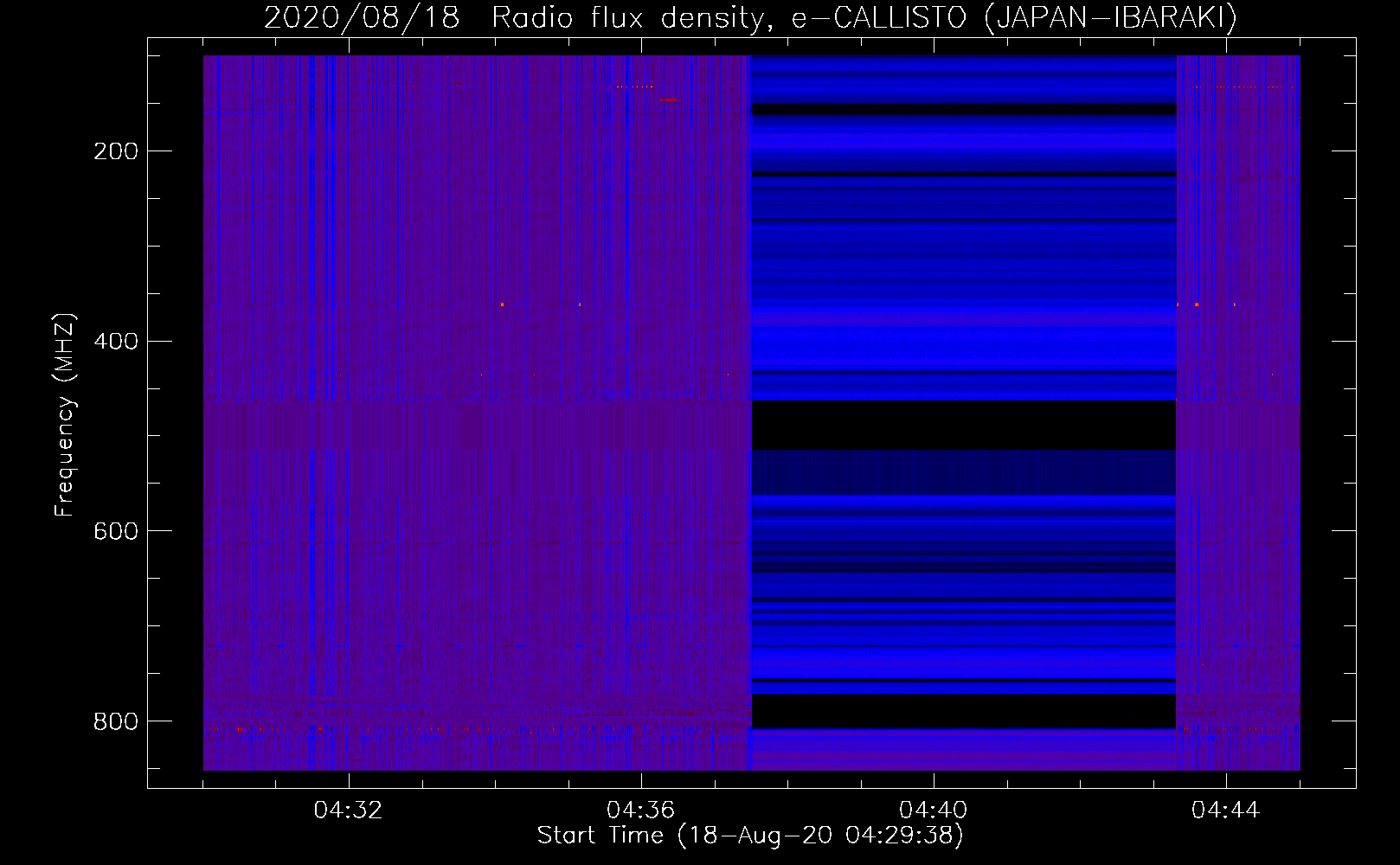Click the 04:32 time tick label

coord(348,811)
